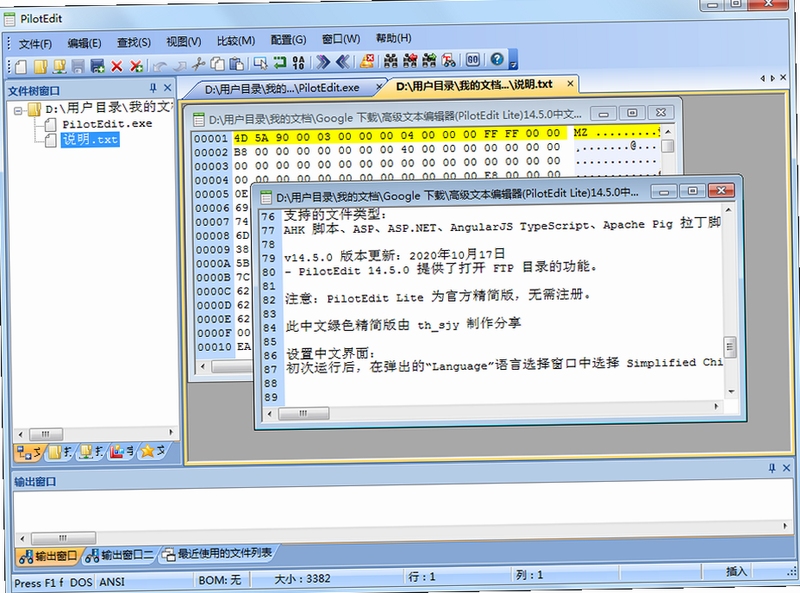The width and height of the screenshot is (800, 593).
Task: Click the Close all files icon
Action: pyautogui.click(x=136, y=66)
